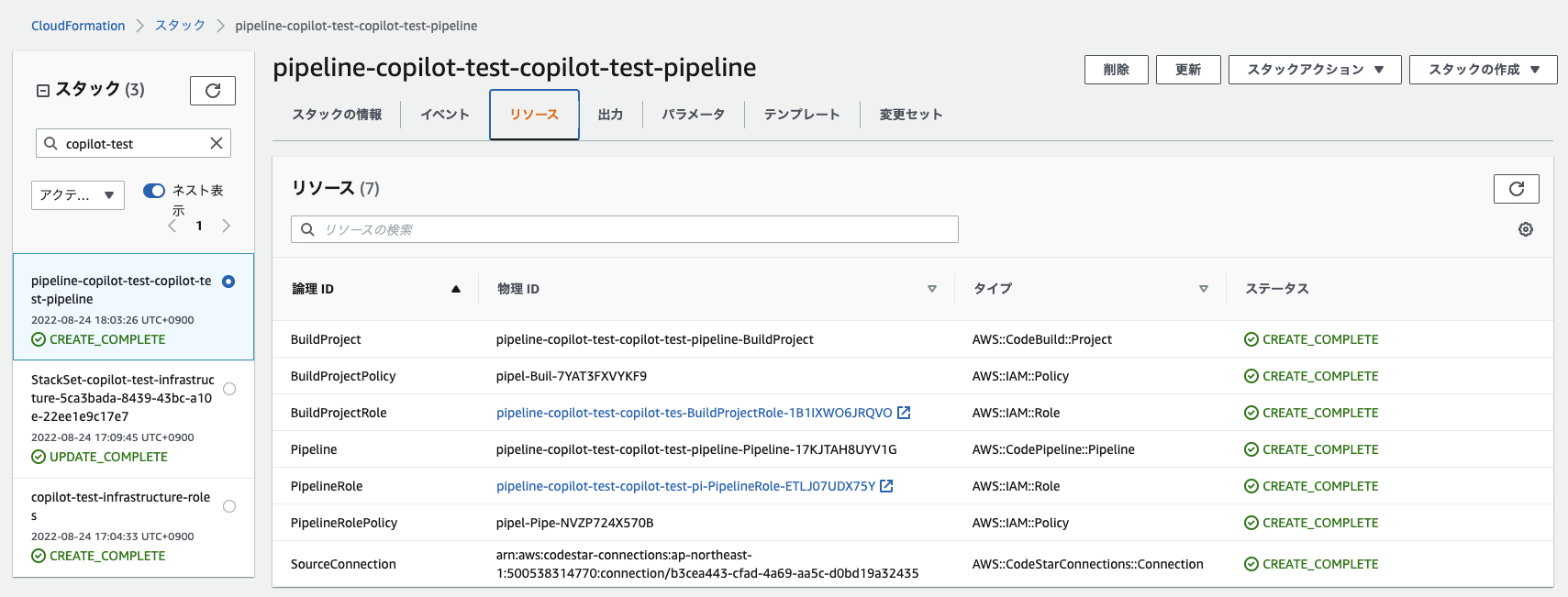The width and height of the screenshot is (1568, 597).
Task: Go to next page of stacks
Action: tap(226, 226)
